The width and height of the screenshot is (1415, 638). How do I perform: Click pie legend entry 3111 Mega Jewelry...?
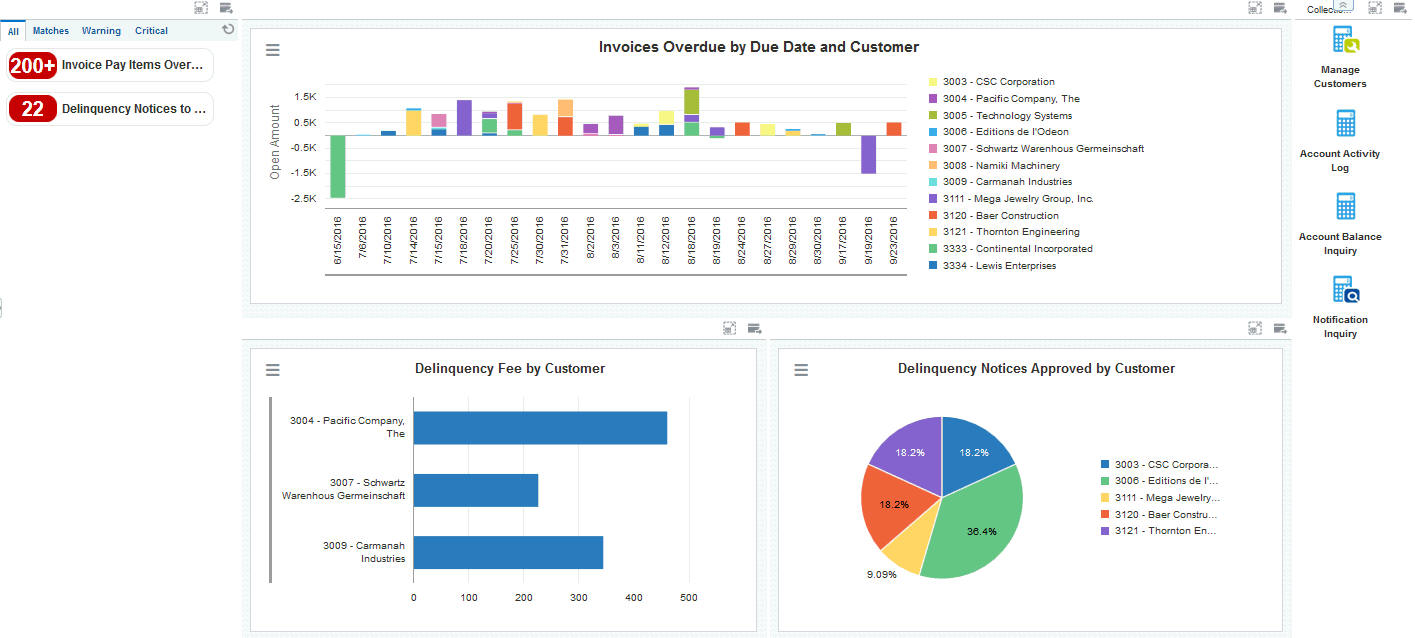tap(1160, 498)
